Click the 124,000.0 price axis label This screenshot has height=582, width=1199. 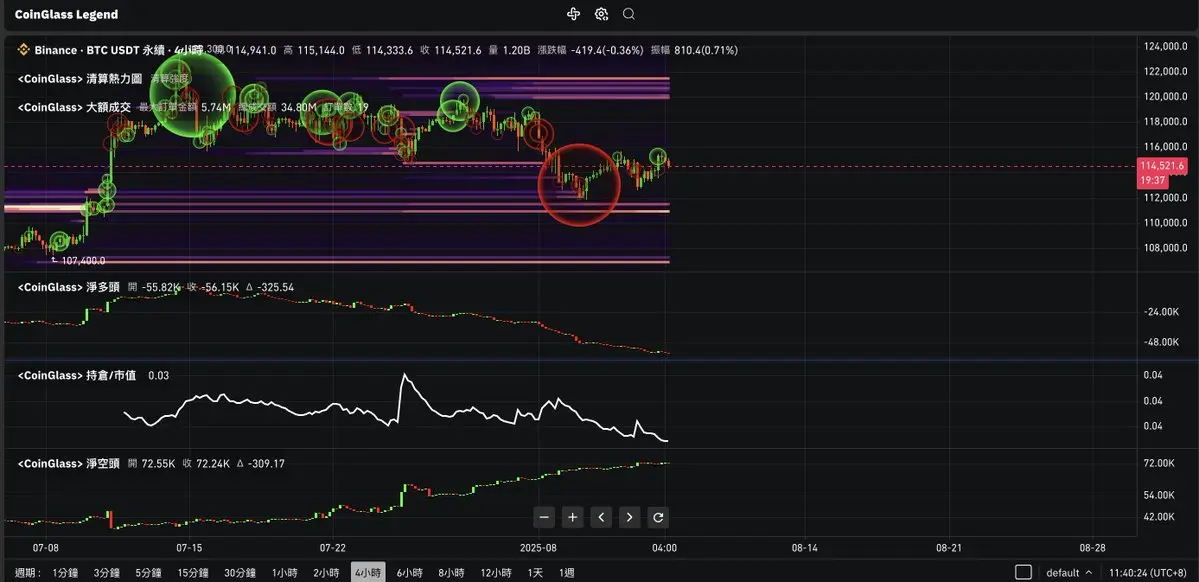[x=1165, y=47]
